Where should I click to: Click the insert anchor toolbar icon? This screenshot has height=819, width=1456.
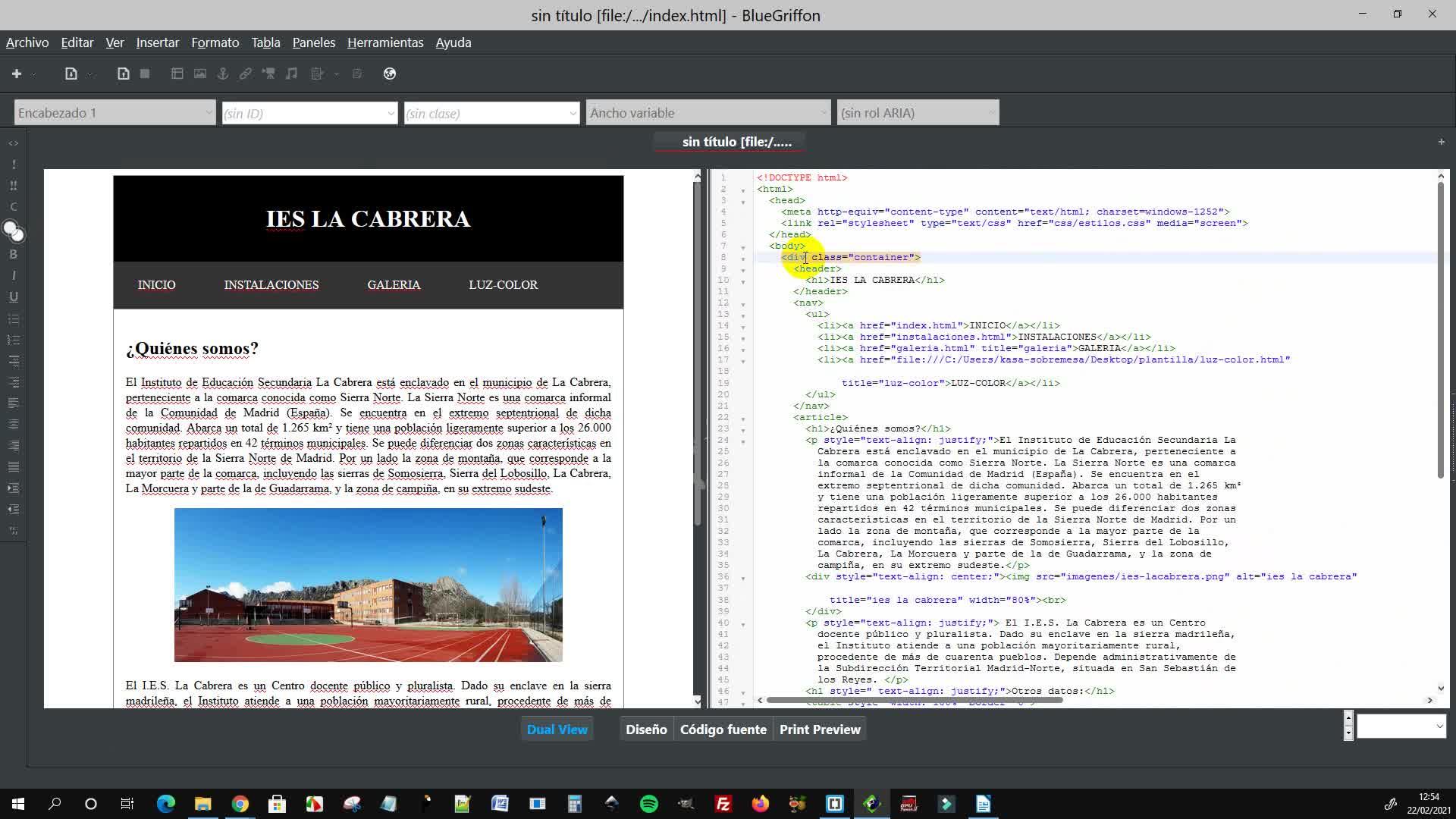223,74
